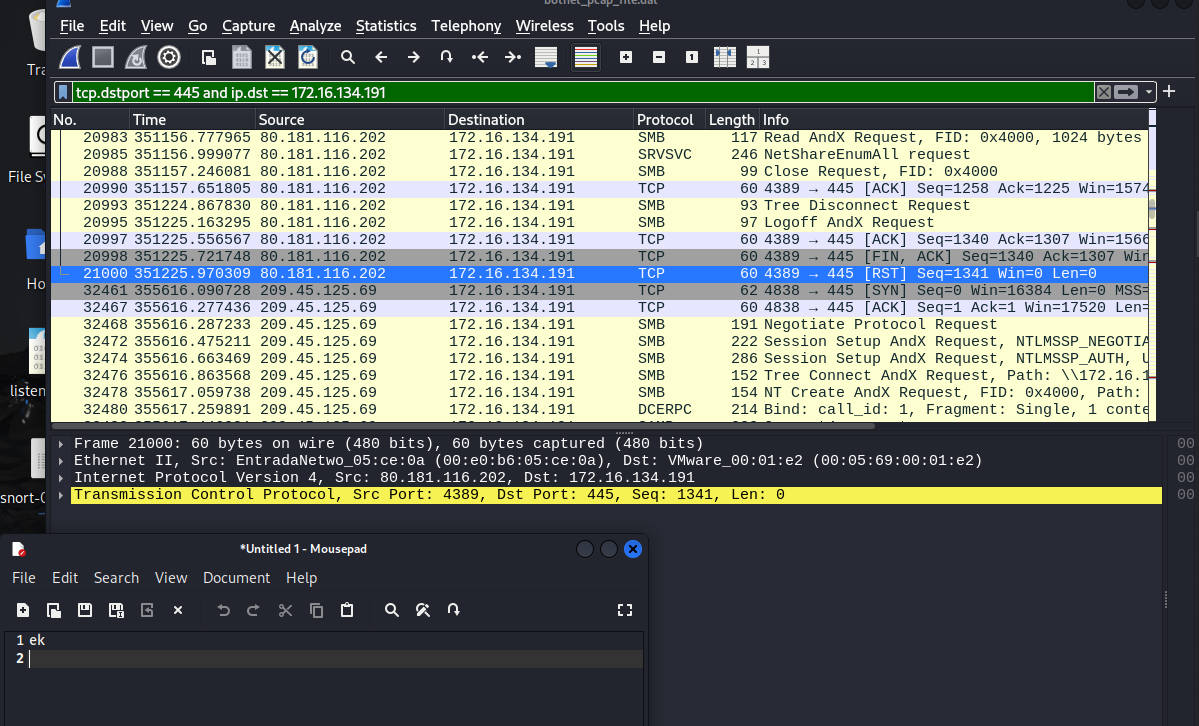The image size is (1199, 726).
Task: Zoom out the packet text
Action: (x=659, y=57)
